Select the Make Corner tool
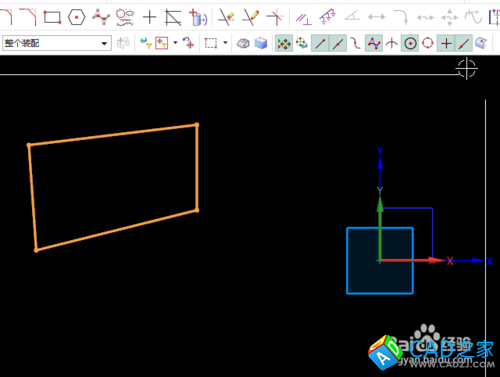500x377 pixels. pyautogui.click(x=276, y=17)
